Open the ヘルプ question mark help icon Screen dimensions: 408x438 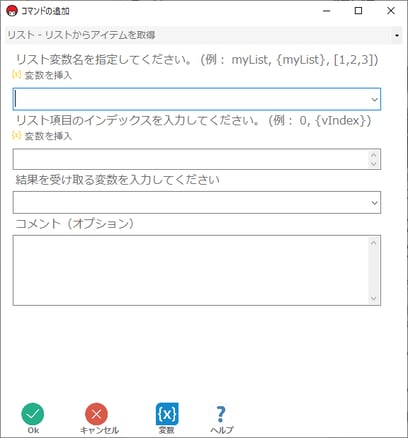(x=220, y=414)
